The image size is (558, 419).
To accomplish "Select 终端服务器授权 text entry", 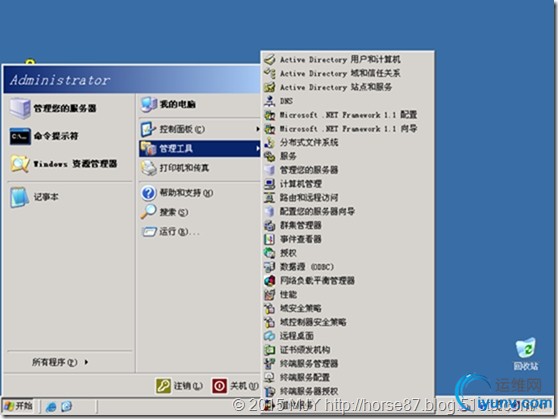I will 309,391.
